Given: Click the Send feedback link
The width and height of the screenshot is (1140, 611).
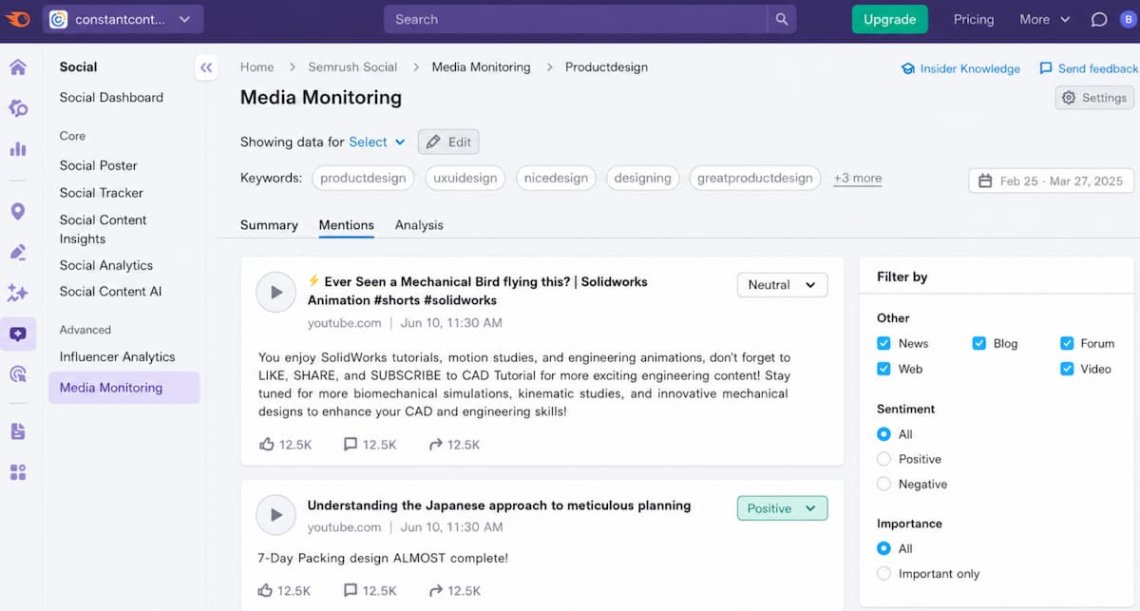Looking at the screenshot, I should pos(1088,68).
